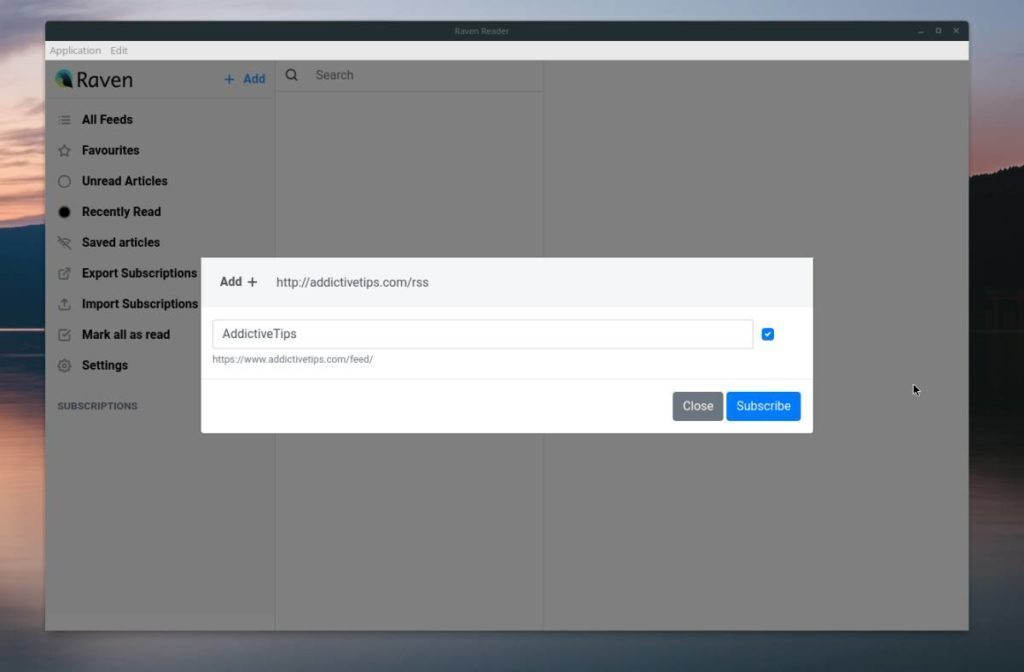Click the Mark all as read icon
Screen dimensions: 1024x672
(64, 334)
